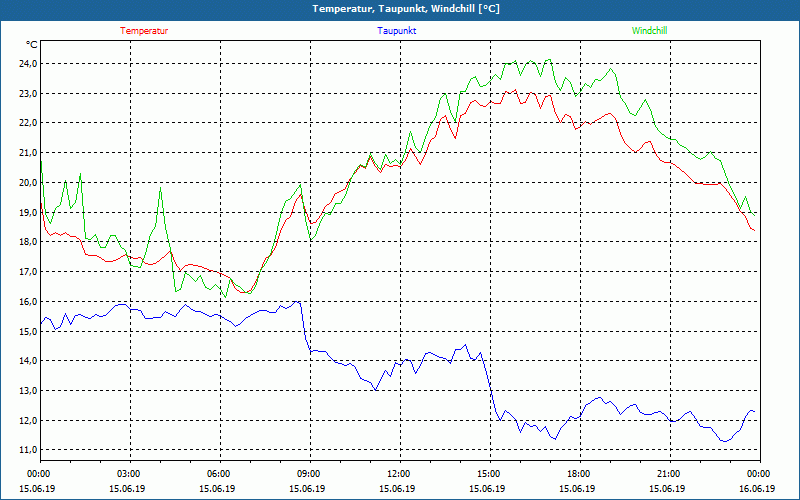800x500 pixels.
Task: Click the 09:00 time axis label
Action: coord(310,473)
